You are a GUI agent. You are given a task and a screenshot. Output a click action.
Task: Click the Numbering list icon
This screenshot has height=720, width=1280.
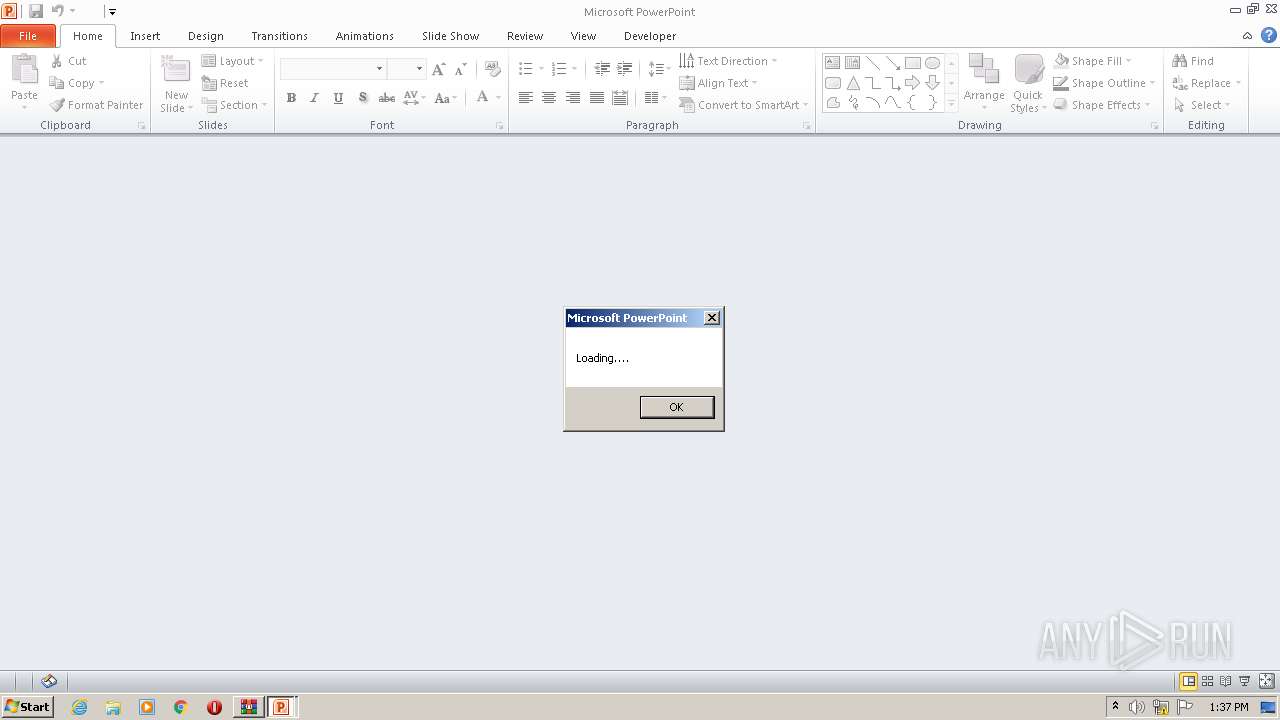(x=559, y=69)
